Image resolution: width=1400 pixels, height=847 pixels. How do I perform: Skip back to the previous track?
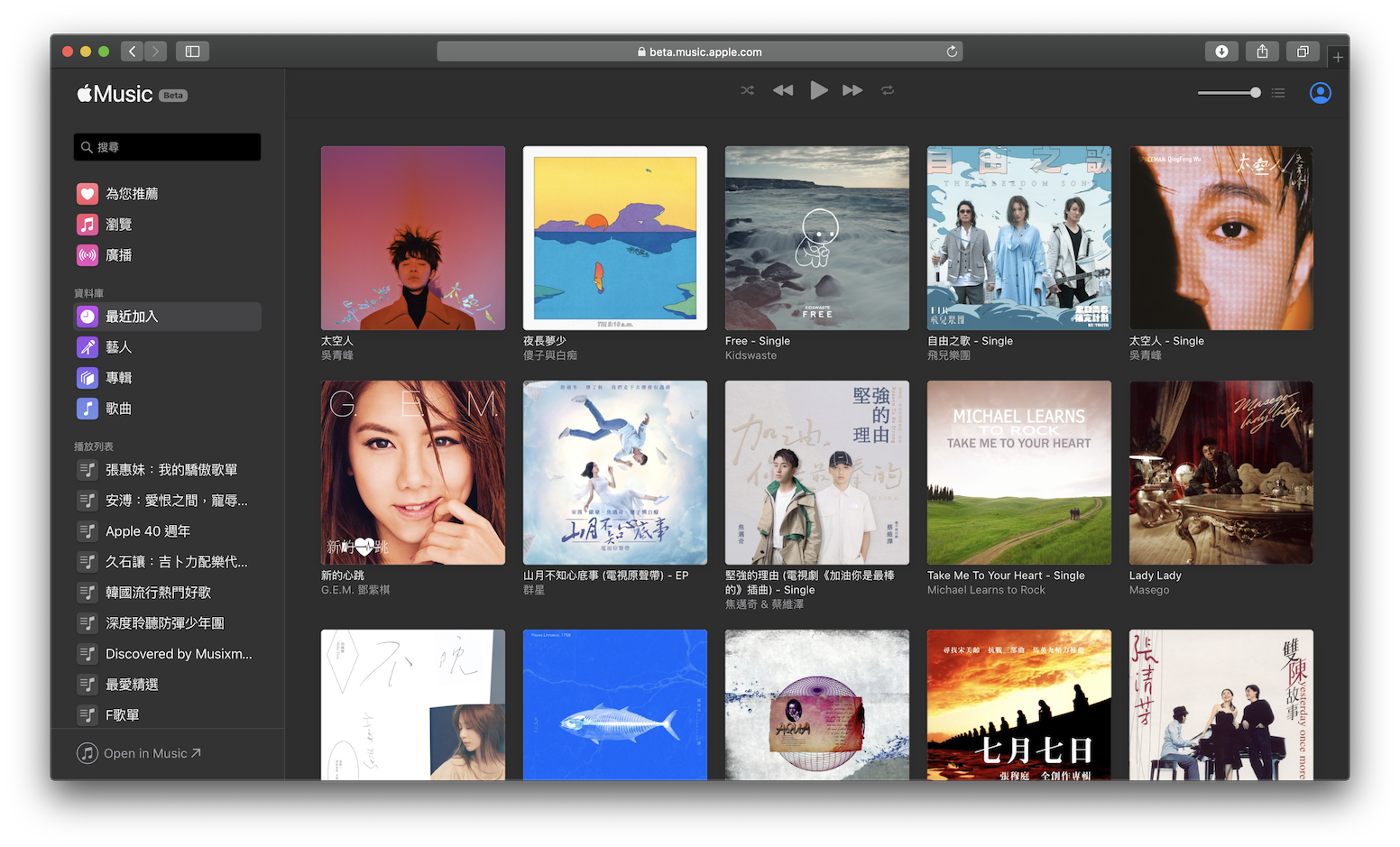783,90
